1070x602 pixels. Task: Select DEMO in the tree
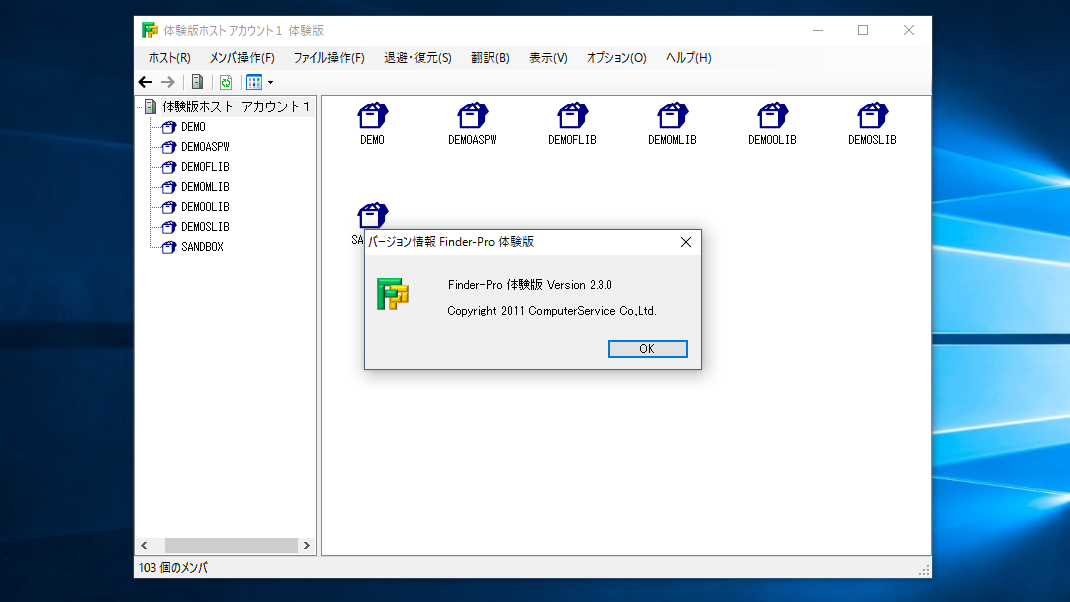(x=193, y=127)
